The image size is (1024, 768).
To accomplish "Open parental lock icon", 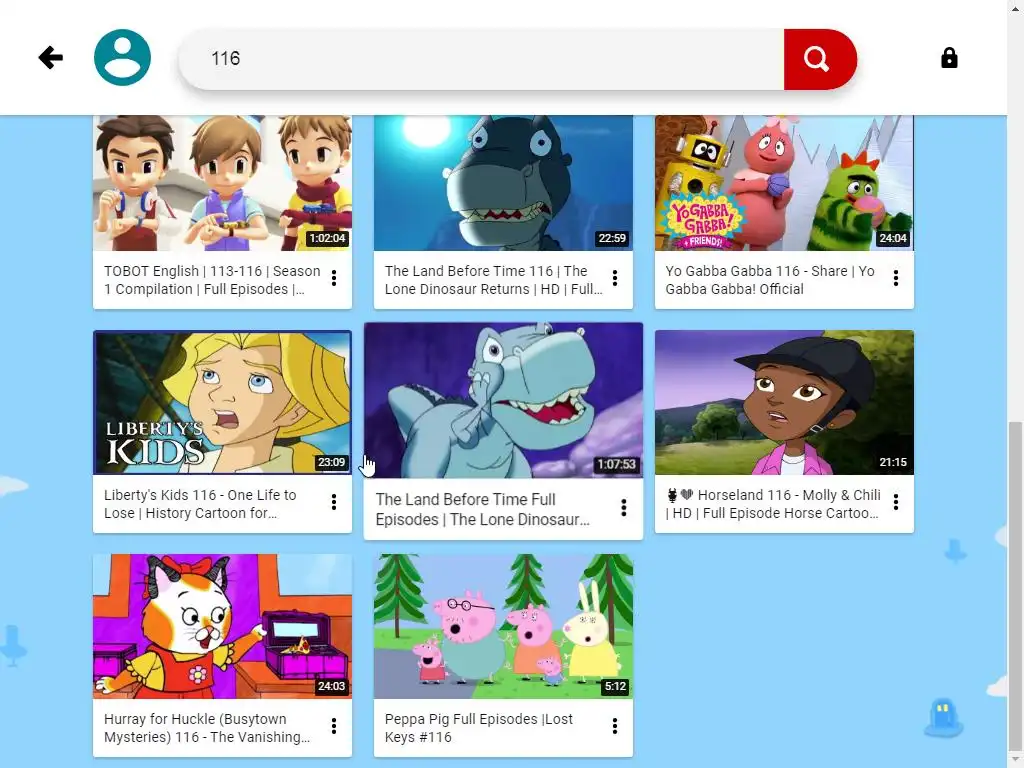I will (x=949, y=58).
